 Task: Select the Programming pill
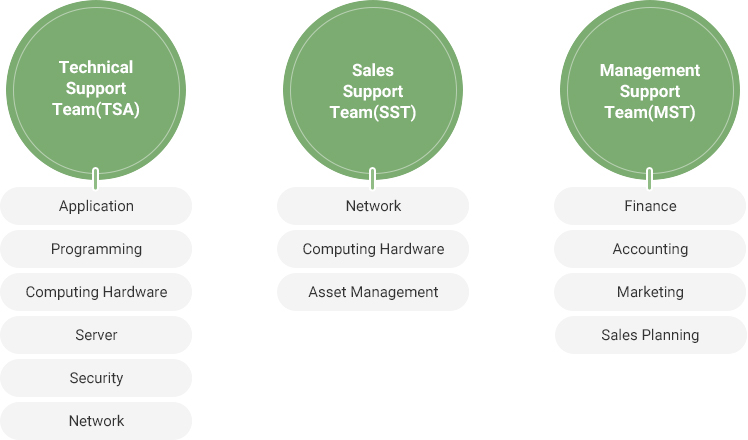[x=96, y=249]
